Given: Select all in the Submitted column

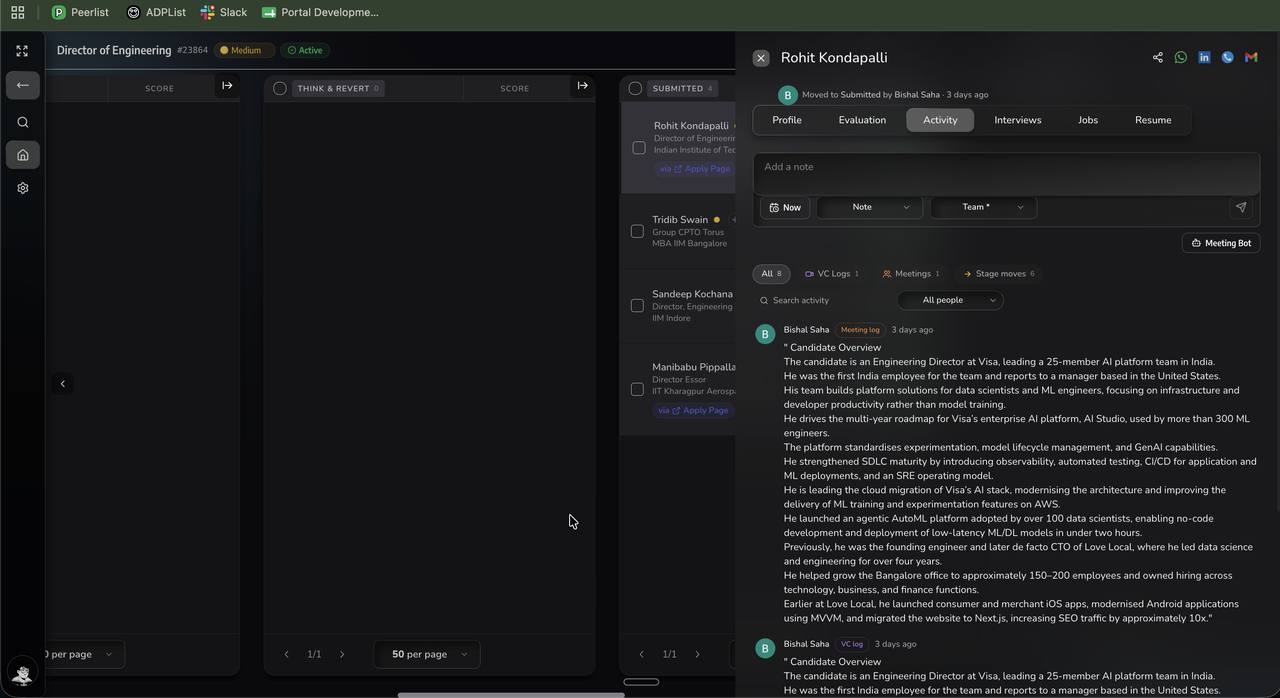Looking at the screenshot, I should pos(635,88).
